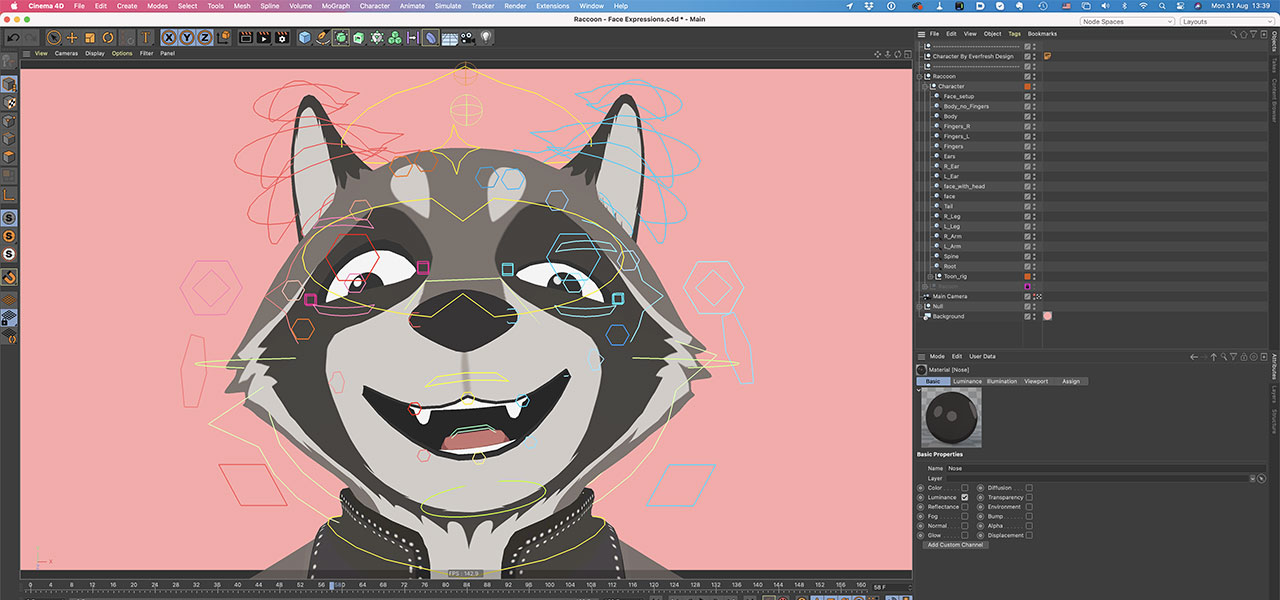Image resolution: width=1280 pixels, height=600 pixels.
Task: Open the Edit Render Settings icon
Action: 282,38
